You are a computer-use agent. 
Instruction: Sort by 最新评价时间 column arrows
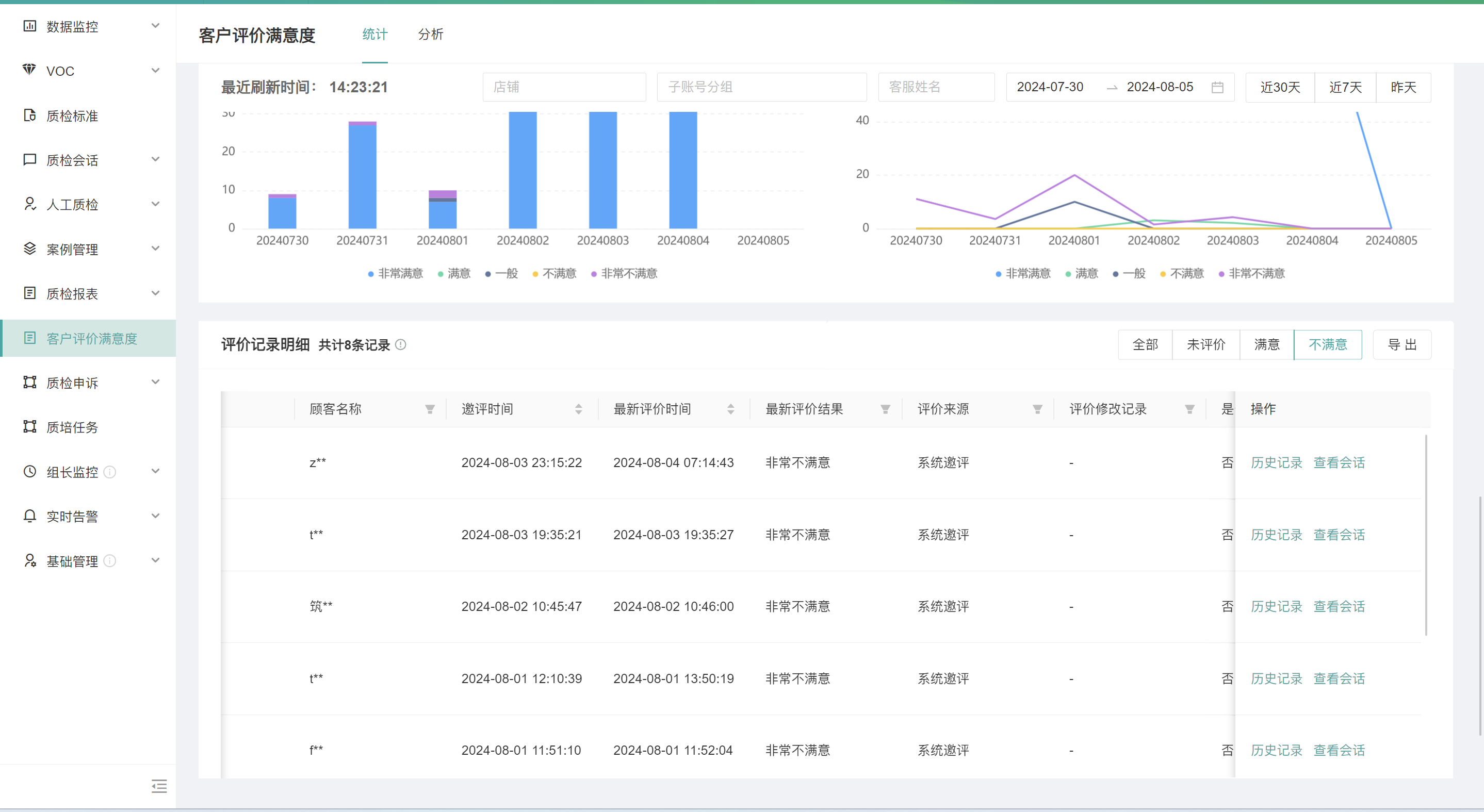pyautogui.click(x=730, y=409)
